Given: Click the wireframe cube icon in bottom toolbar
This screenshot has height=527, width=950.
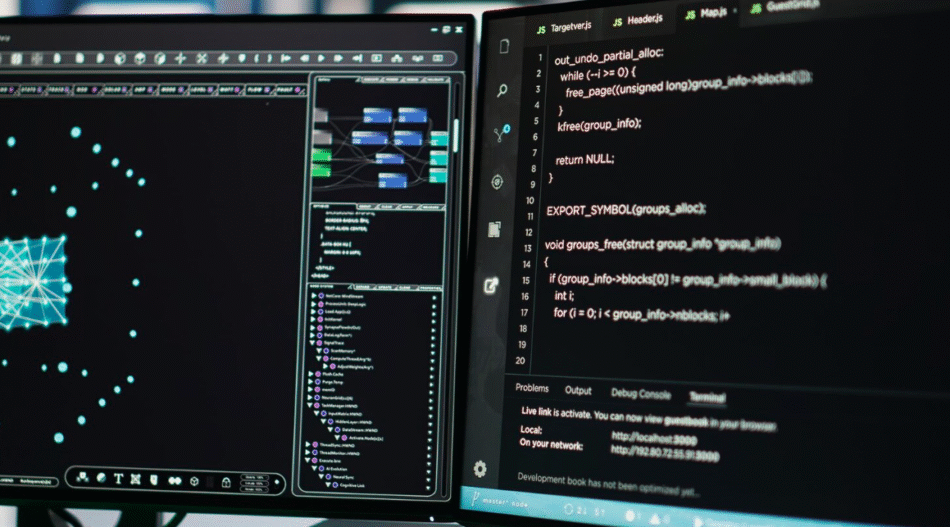Looking at the screenshot, I should tap(194, 481).
